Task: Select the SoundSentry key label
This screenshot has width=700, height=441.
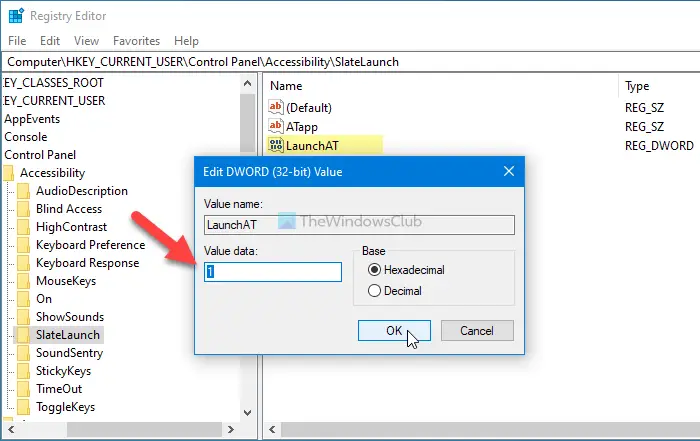Action: pyautogui.click(x=70, y=353)
